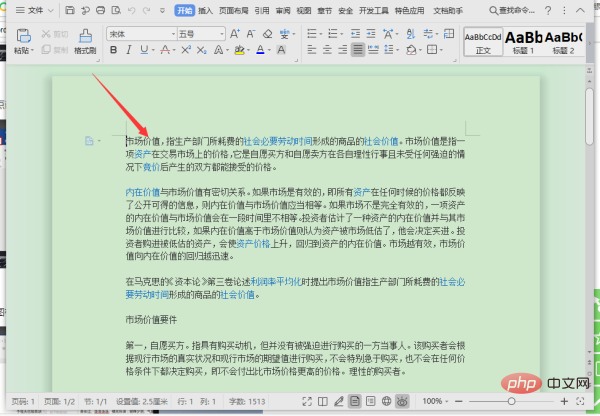
Task: Open the 插入 ribbon tab
Action: point(205,11)
